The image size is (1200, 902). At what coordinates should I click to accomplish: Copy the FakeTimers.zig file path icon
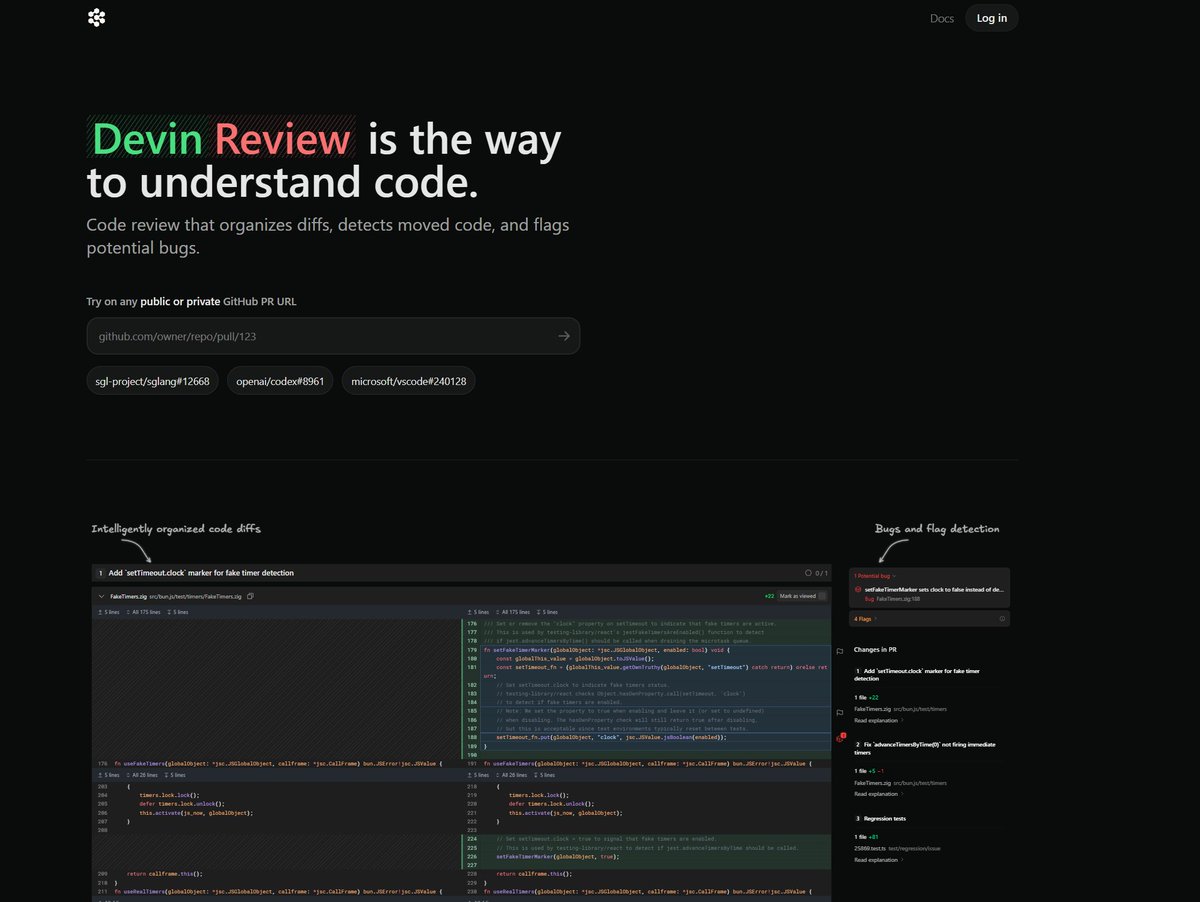point(250,596)
